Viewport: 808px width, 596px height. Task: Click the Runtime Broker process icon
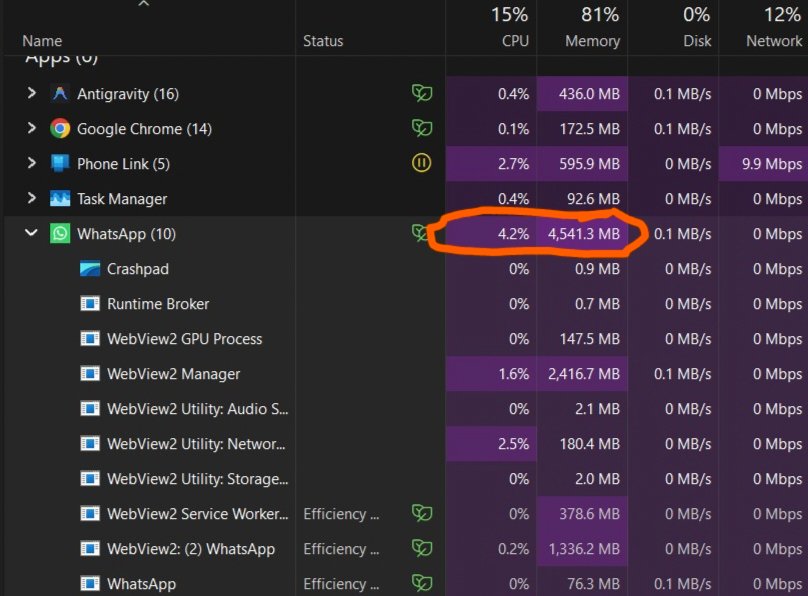(90, 304)
